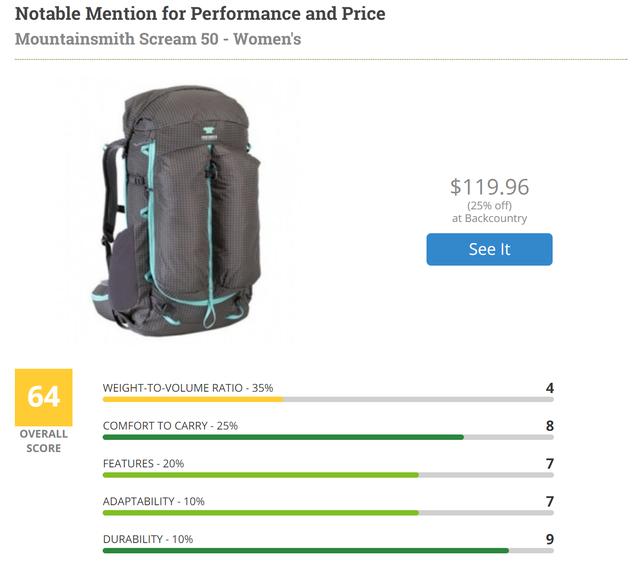Select the "ADAPTABILITY - 10%" label
This screenshot has width=640, height=570.
pyautogui.click(x=153, y=501)
